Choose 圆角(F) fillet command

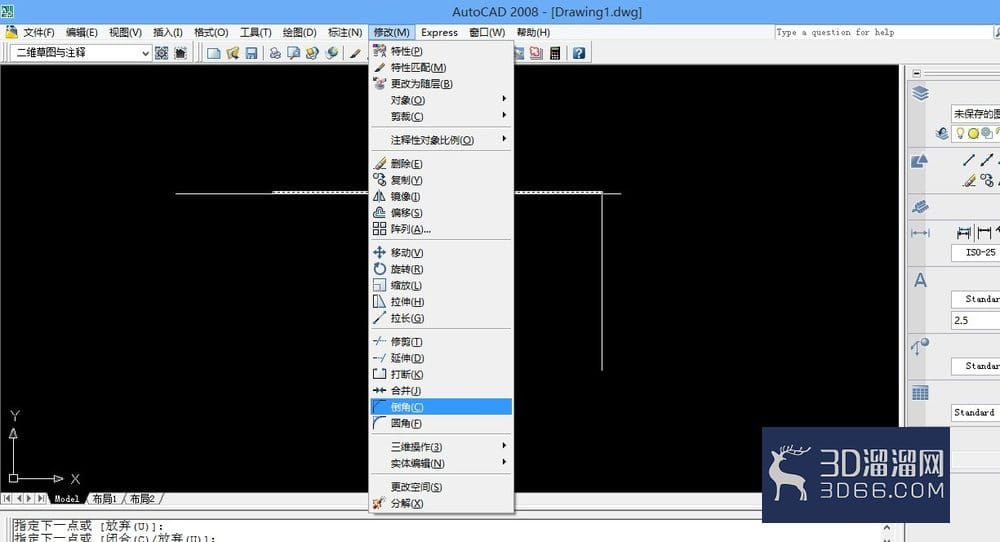tap(441, 423)
